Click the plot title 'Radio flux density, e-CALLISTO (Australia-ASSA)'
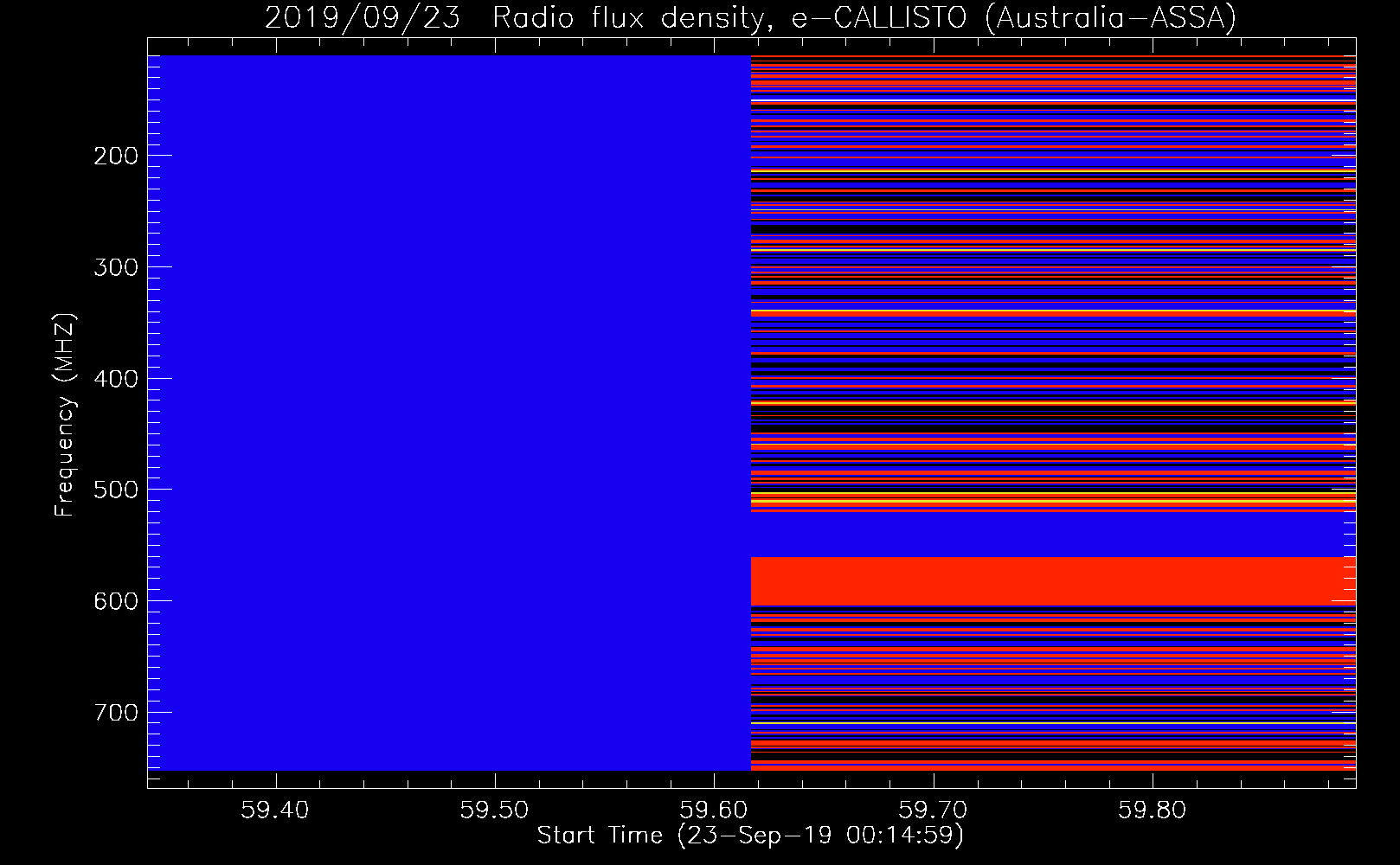 pyautogui.click(x=864, y=17)
